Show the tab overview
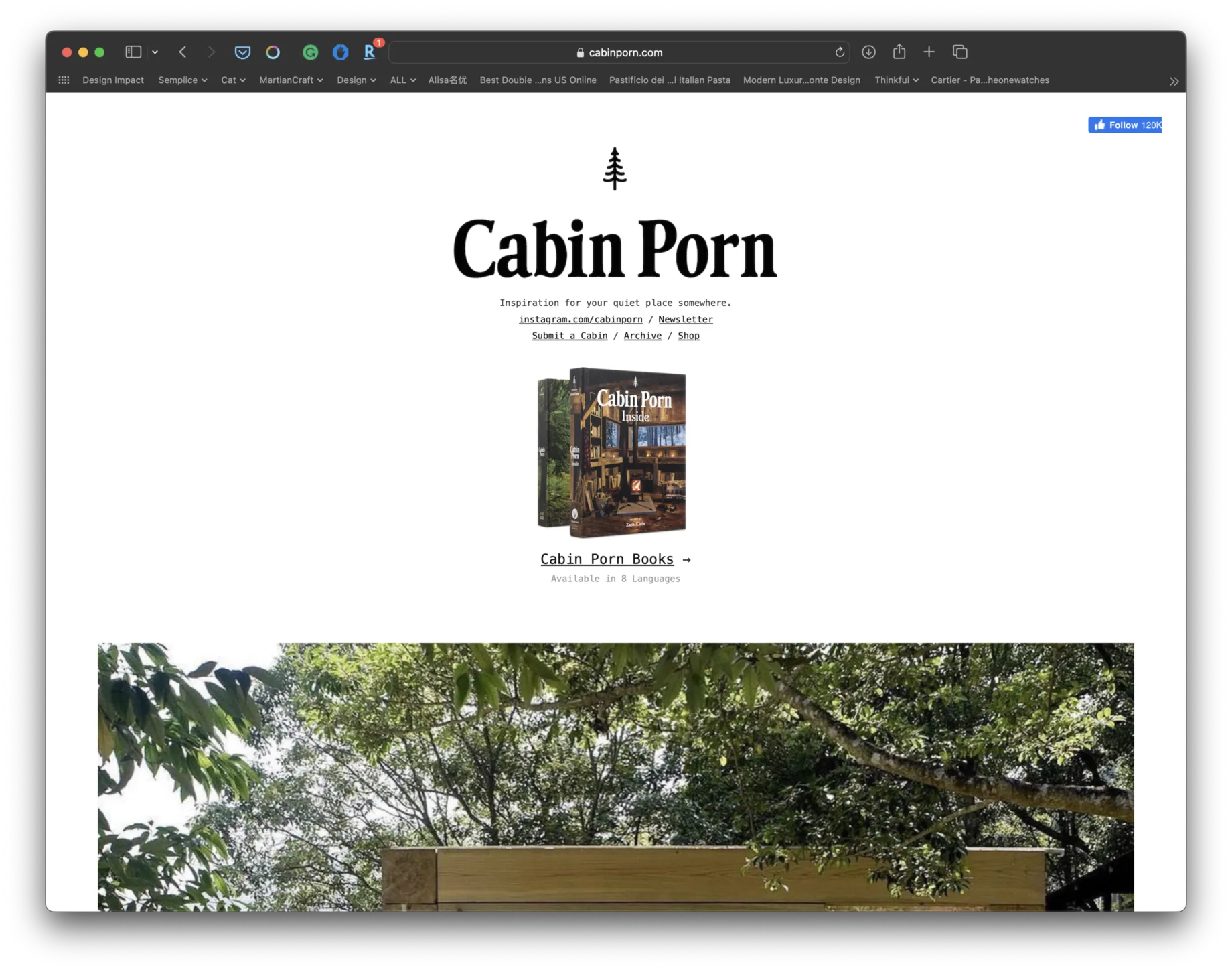This screenshot has height=972, width=1232. coord(959,52)
